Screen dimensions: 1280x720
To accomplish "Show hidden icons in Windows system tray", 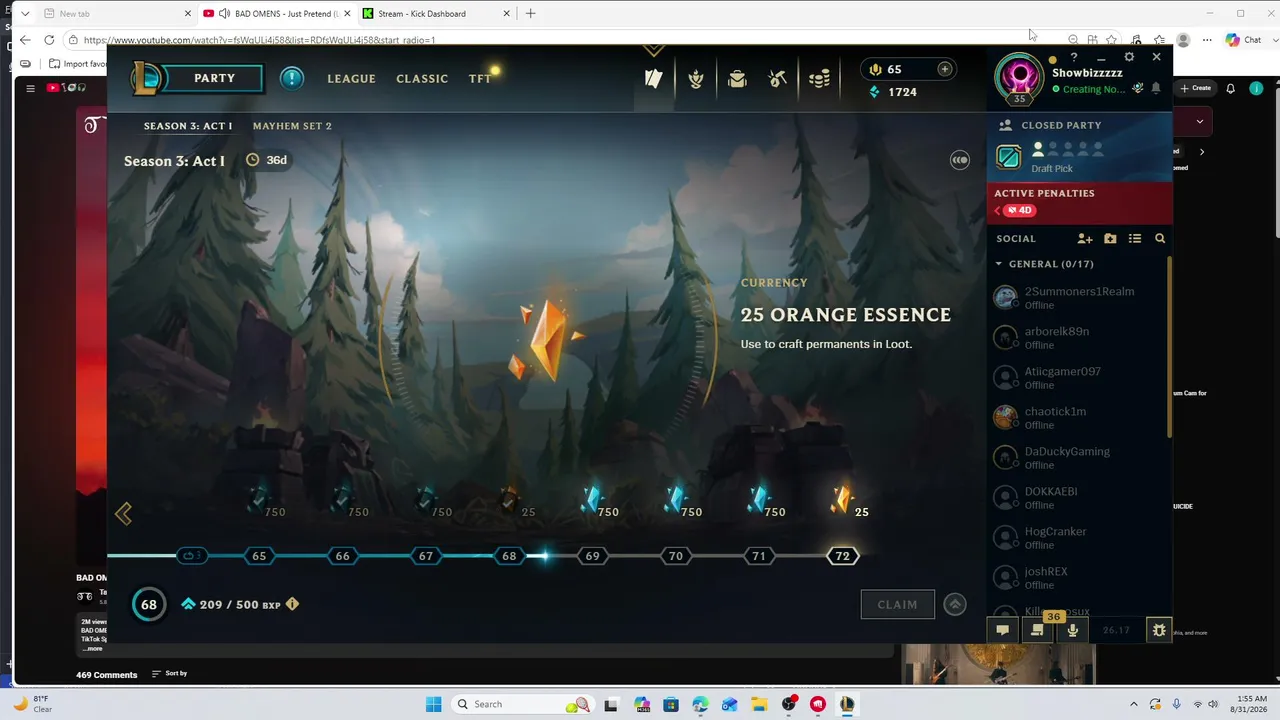I will [1133, 704].
